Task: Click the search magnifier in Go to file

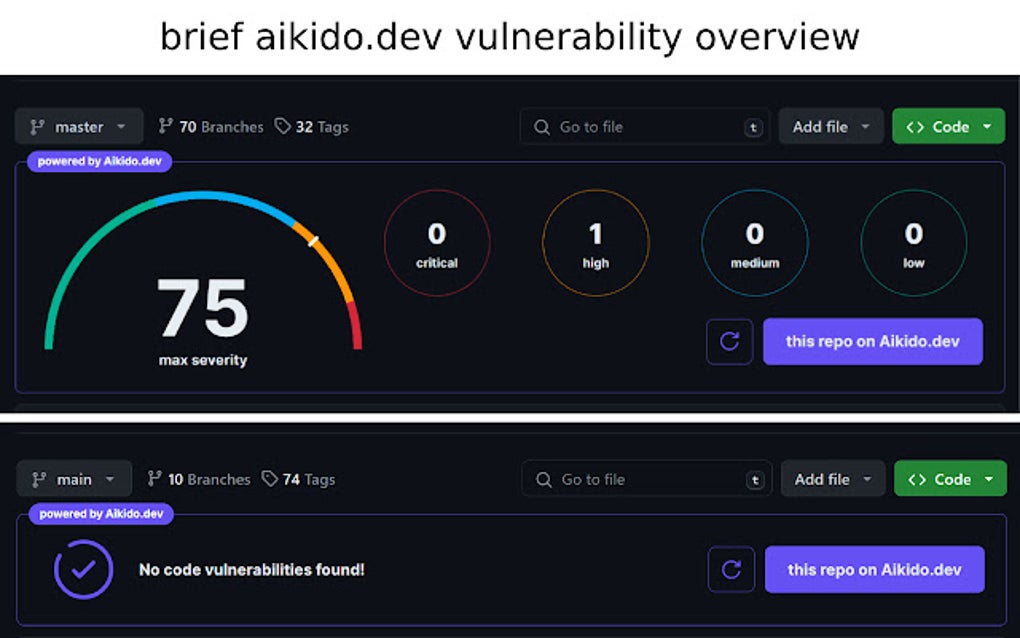Action: point(541,127)
